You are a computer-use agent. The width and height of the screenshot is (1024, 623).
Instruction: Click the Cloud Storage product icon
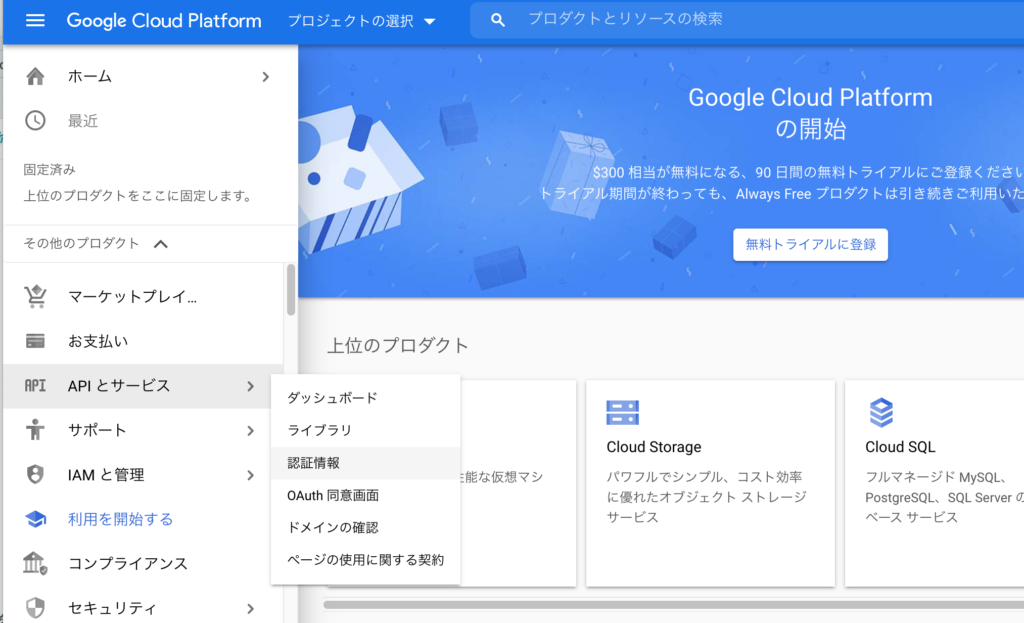622,412
